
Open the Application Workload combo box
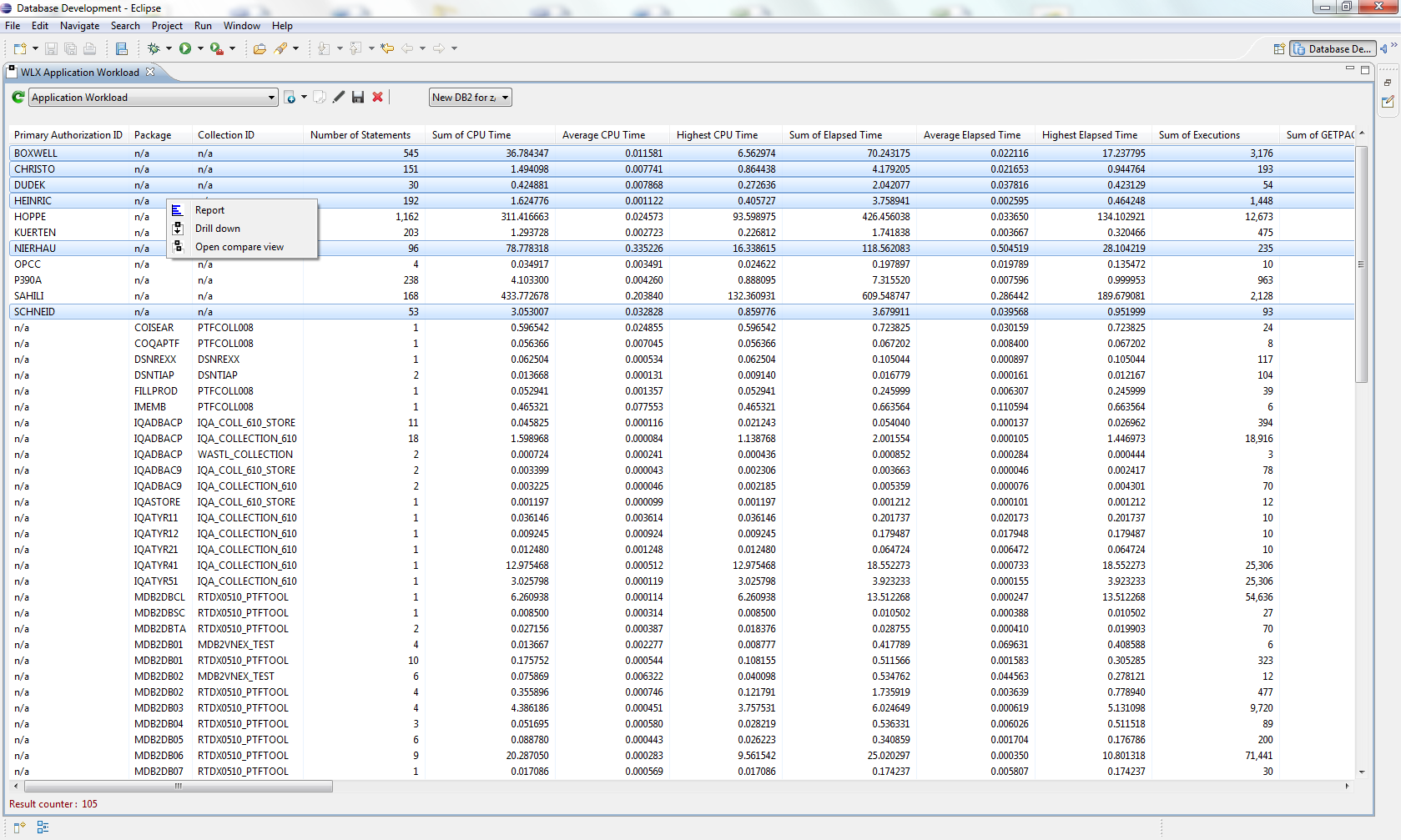pos(154,98)
